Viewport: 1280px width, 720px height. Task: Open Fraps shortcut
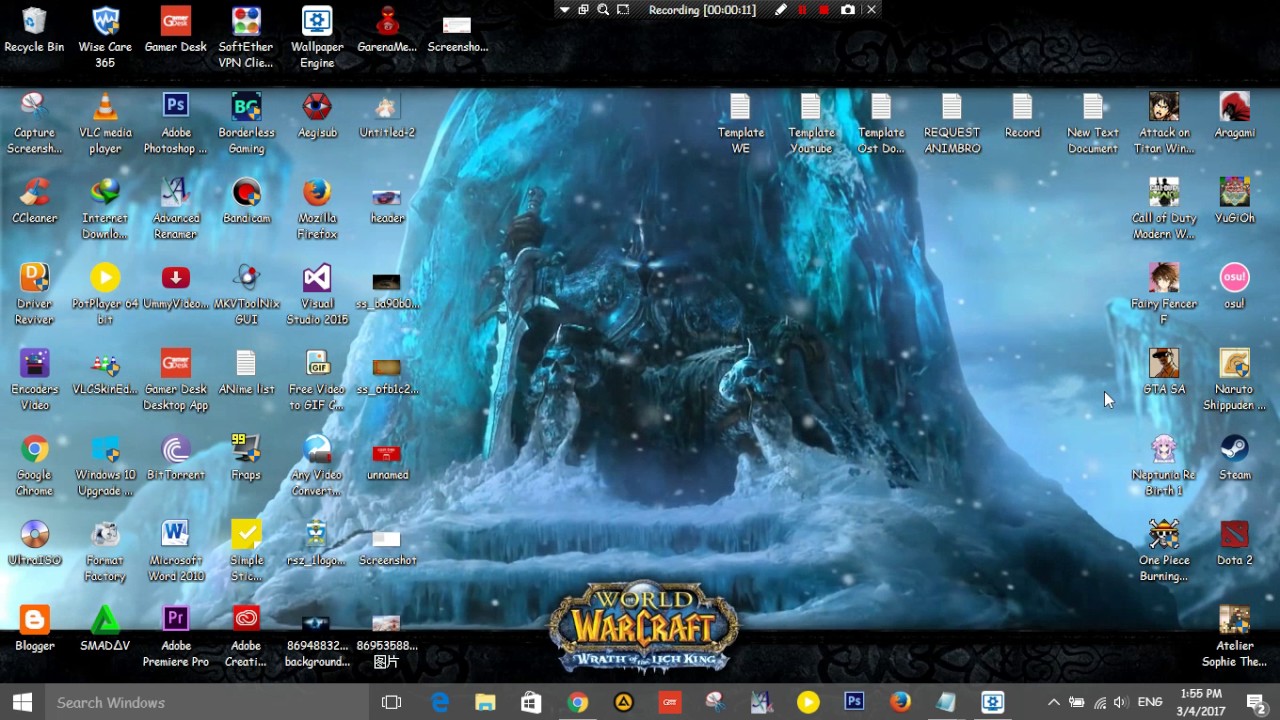point(246,458)
